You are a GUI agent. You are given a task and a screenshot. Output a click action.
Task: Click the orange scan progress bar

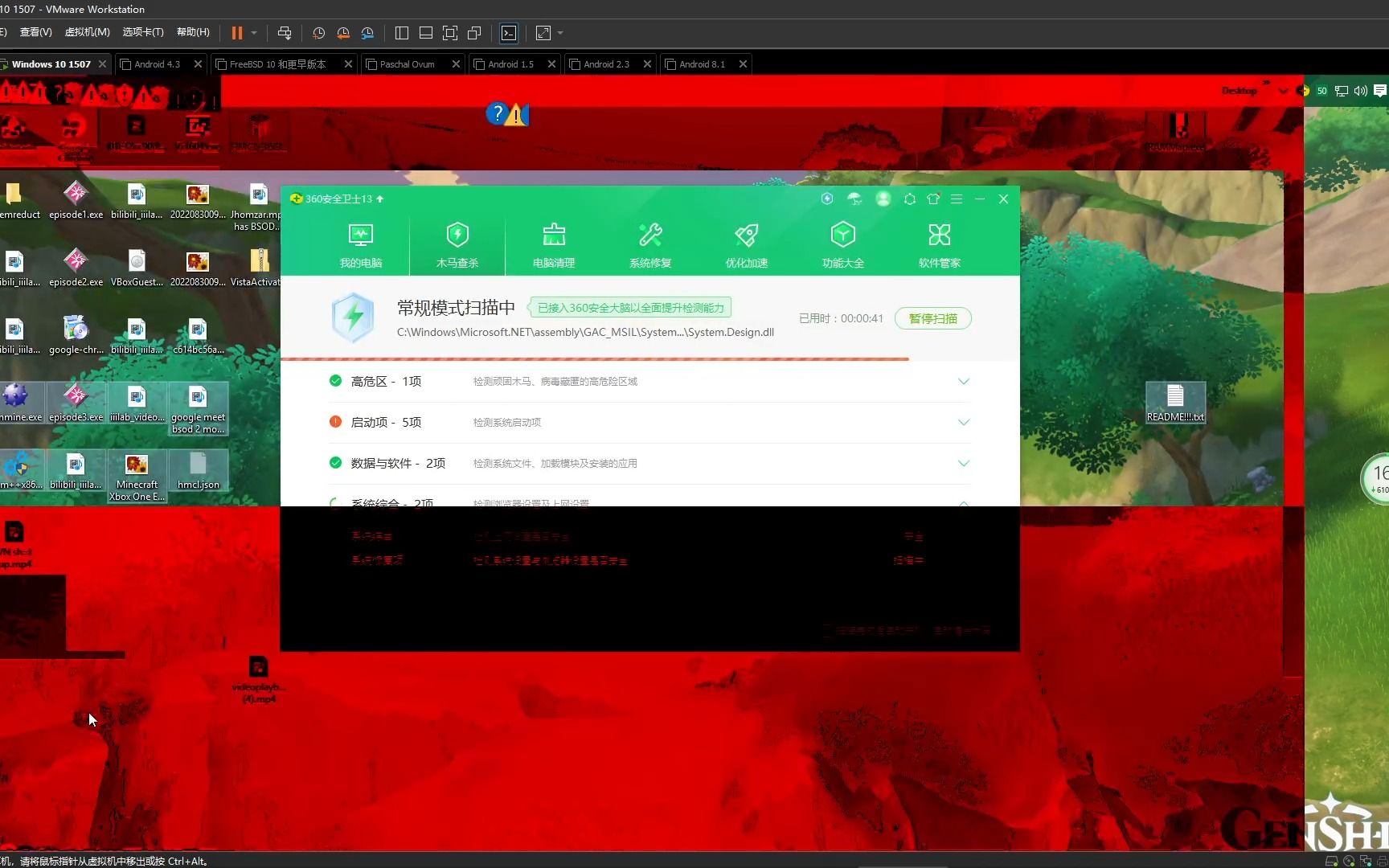tap(595, 359)
